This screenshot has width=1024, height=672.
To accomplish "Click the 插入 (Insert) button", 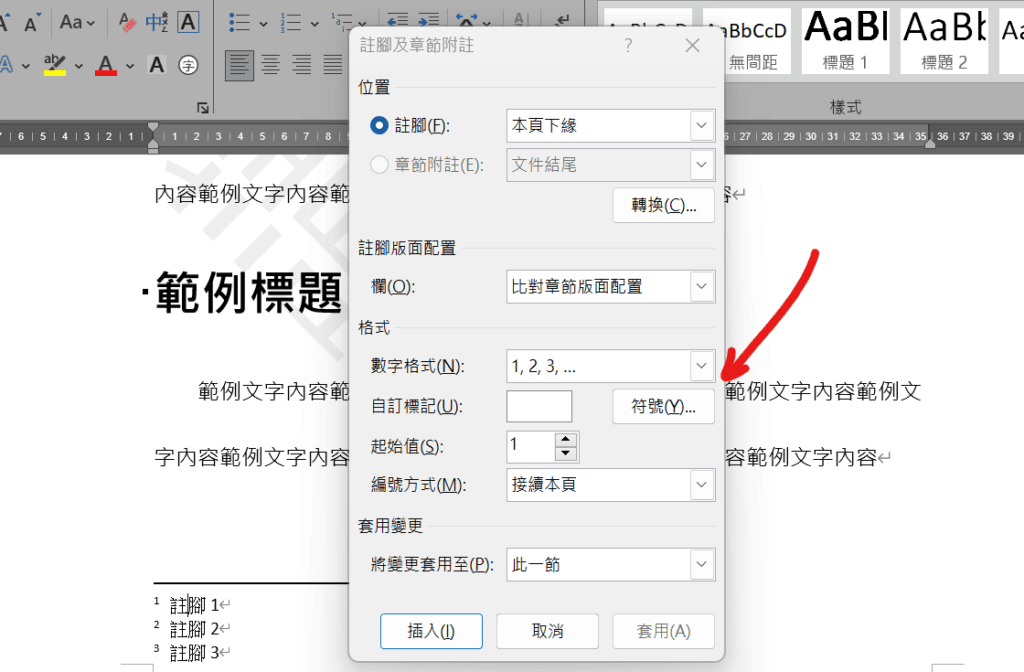I will pos(431,631).
